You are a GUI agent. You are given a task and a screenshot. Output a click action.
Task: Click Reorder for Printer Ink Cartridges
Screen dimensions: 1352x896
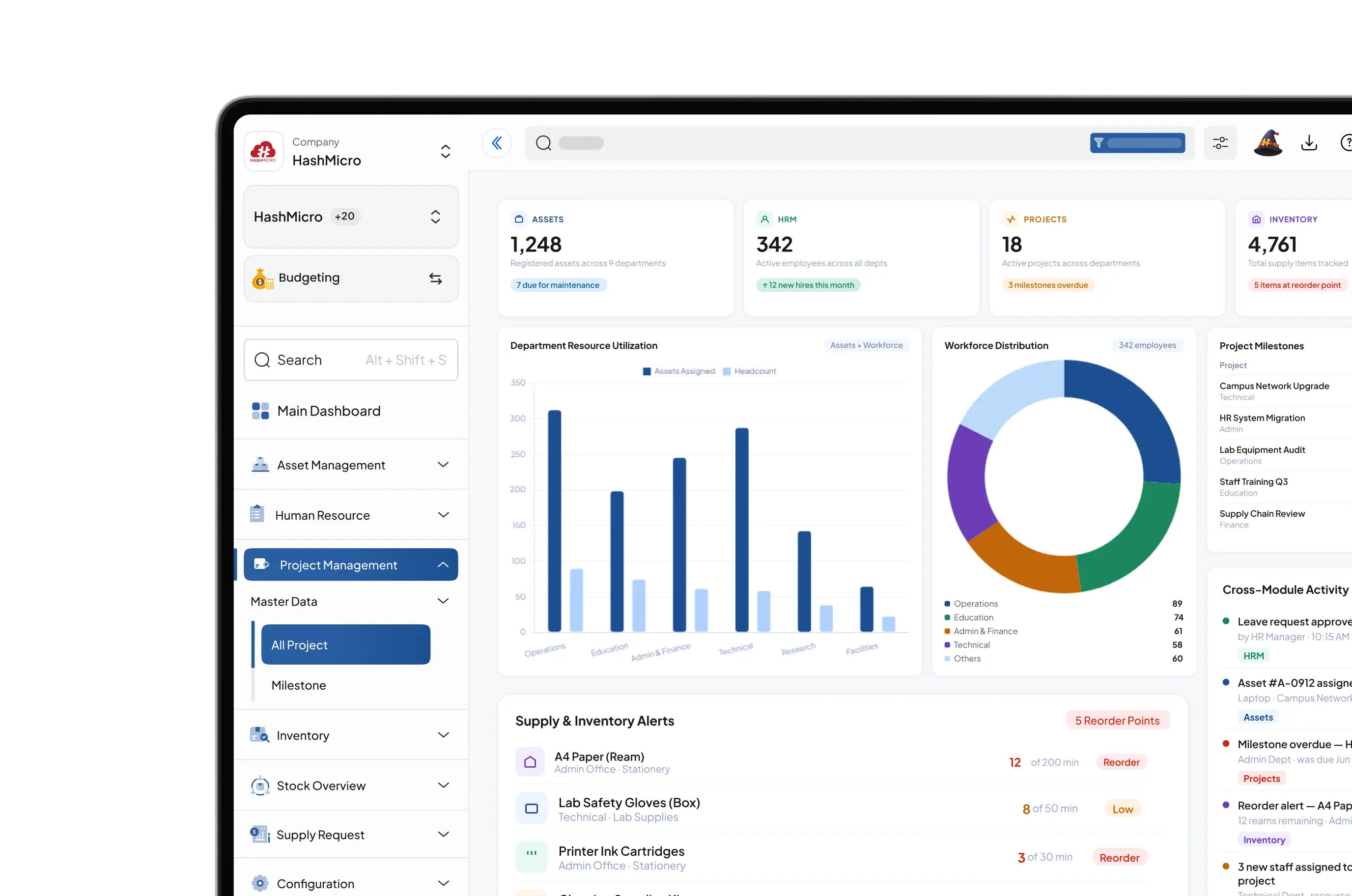pyautogui.click(x=1120, y=857)
